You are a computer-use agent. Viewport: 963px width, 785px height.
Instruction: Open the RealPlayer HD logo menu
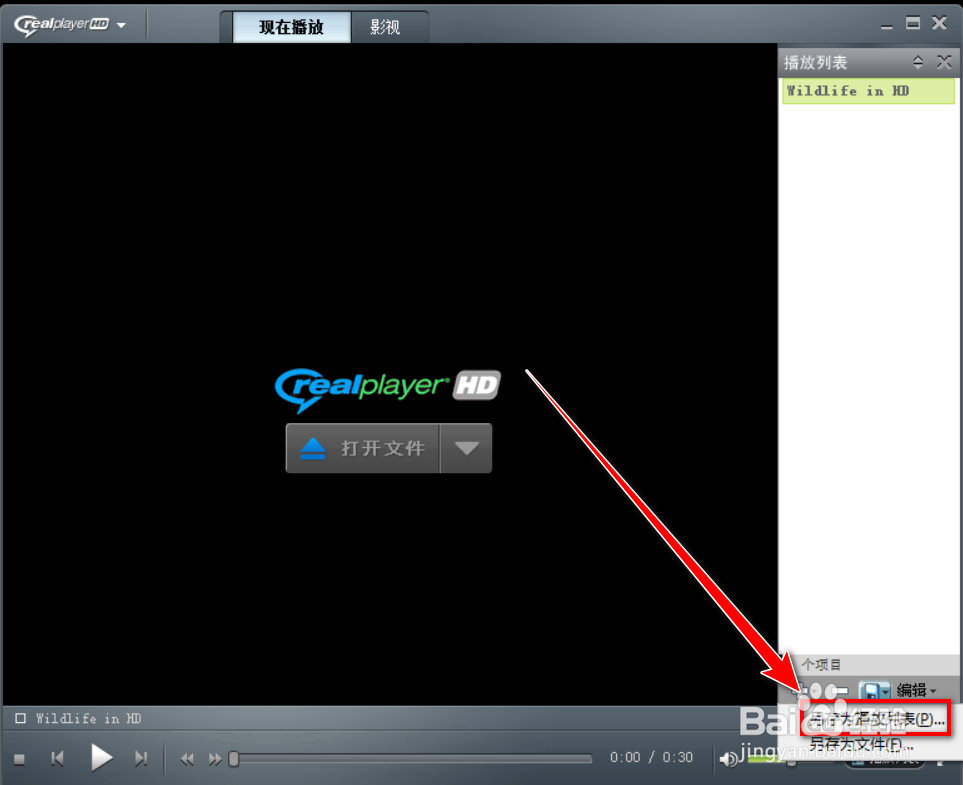pos(69,25)
